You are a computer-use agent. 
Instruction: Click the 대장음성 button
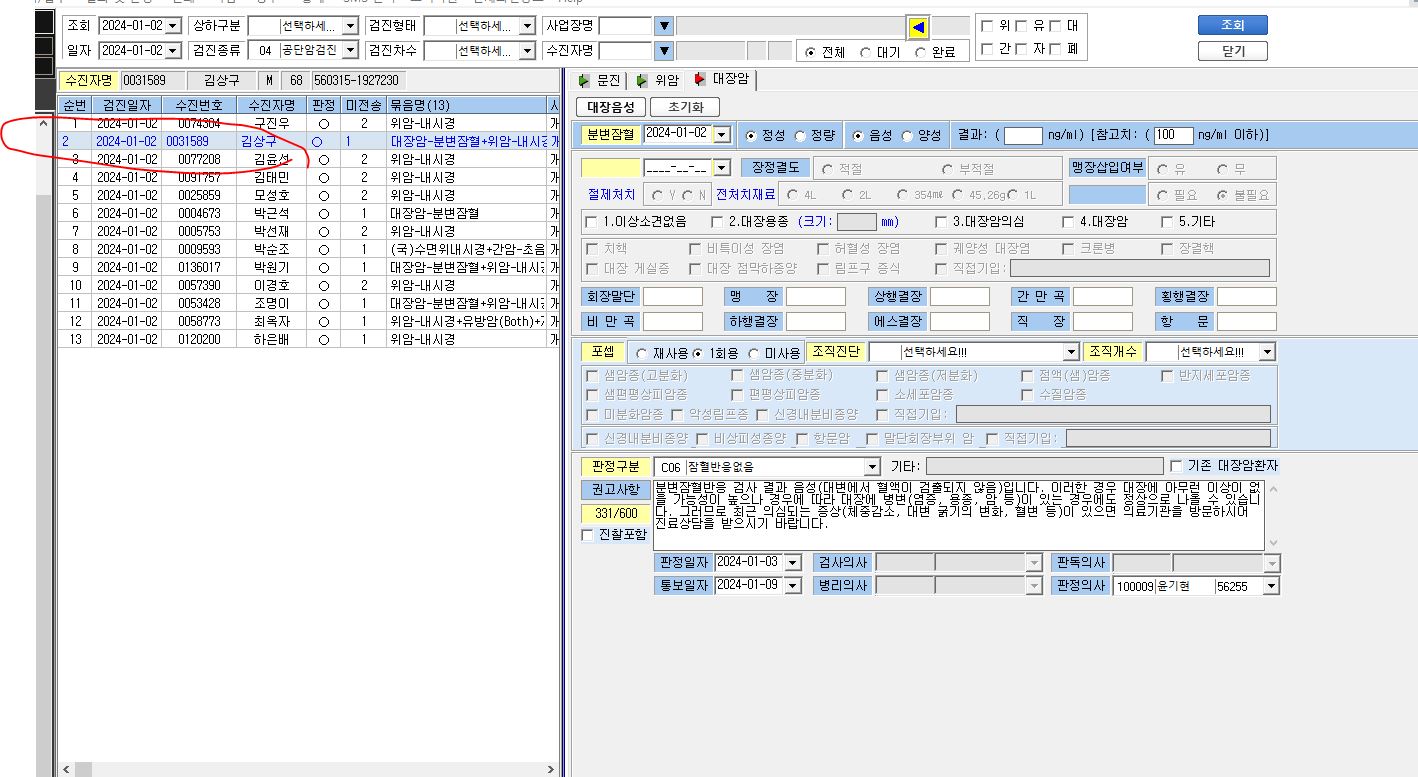[610, 107]
